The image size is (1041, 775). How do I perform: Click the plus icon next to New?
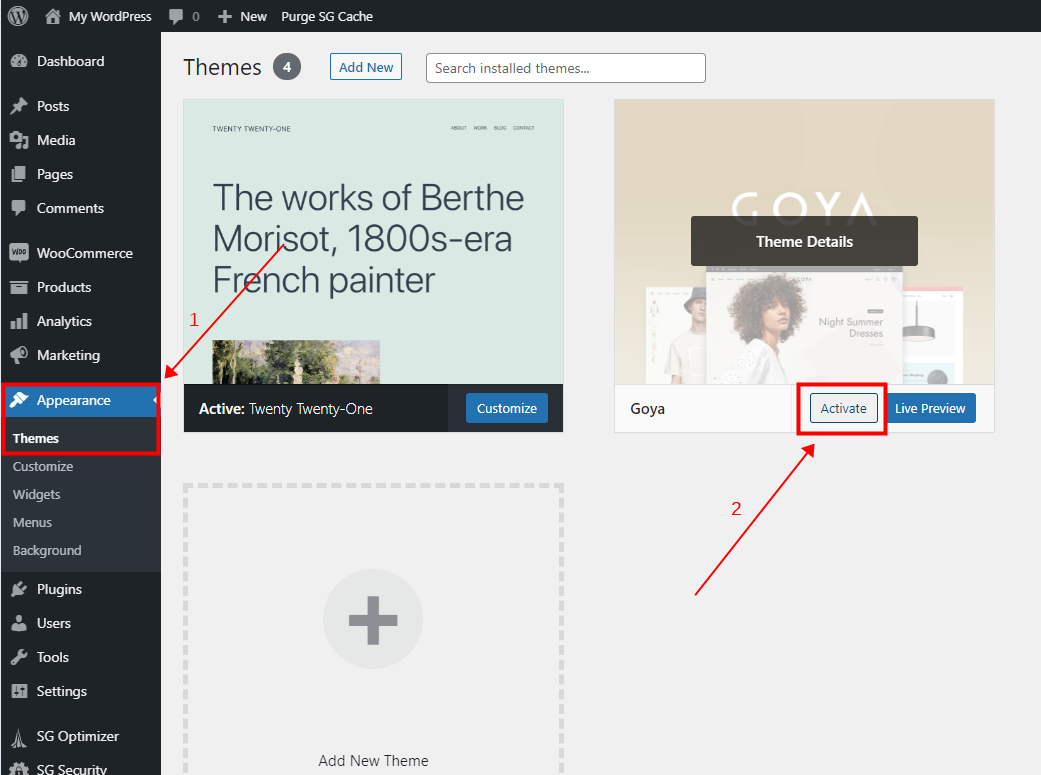[x=225, y=17]
